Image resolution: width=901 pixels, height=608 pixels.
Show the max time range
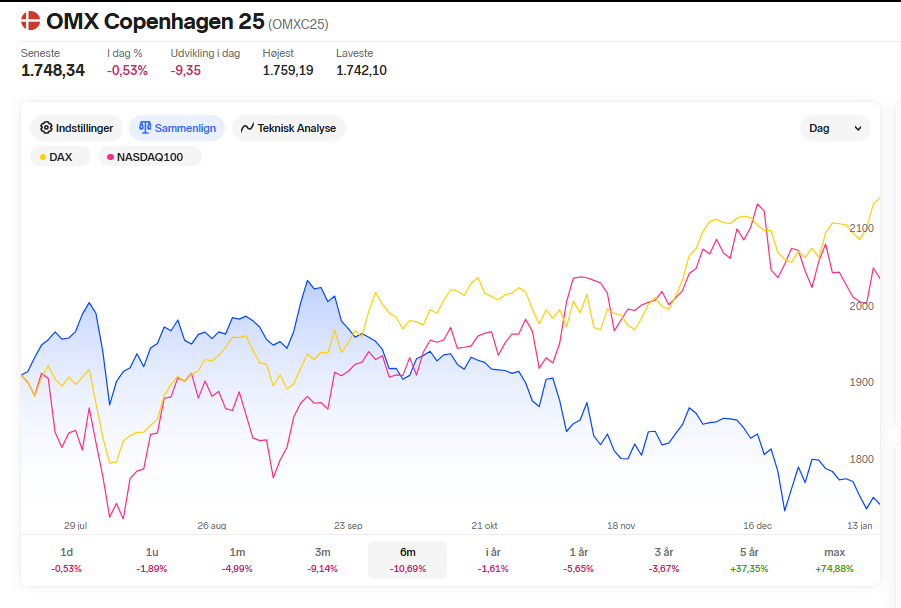(x=834, y=560)
